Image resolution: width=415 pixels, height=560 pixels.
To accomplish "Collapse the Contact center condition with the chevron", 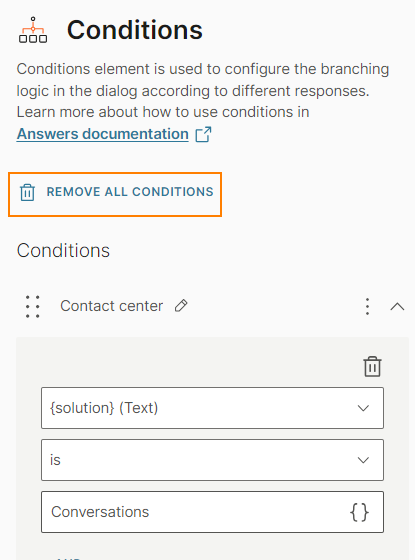I will click(397, 307).
